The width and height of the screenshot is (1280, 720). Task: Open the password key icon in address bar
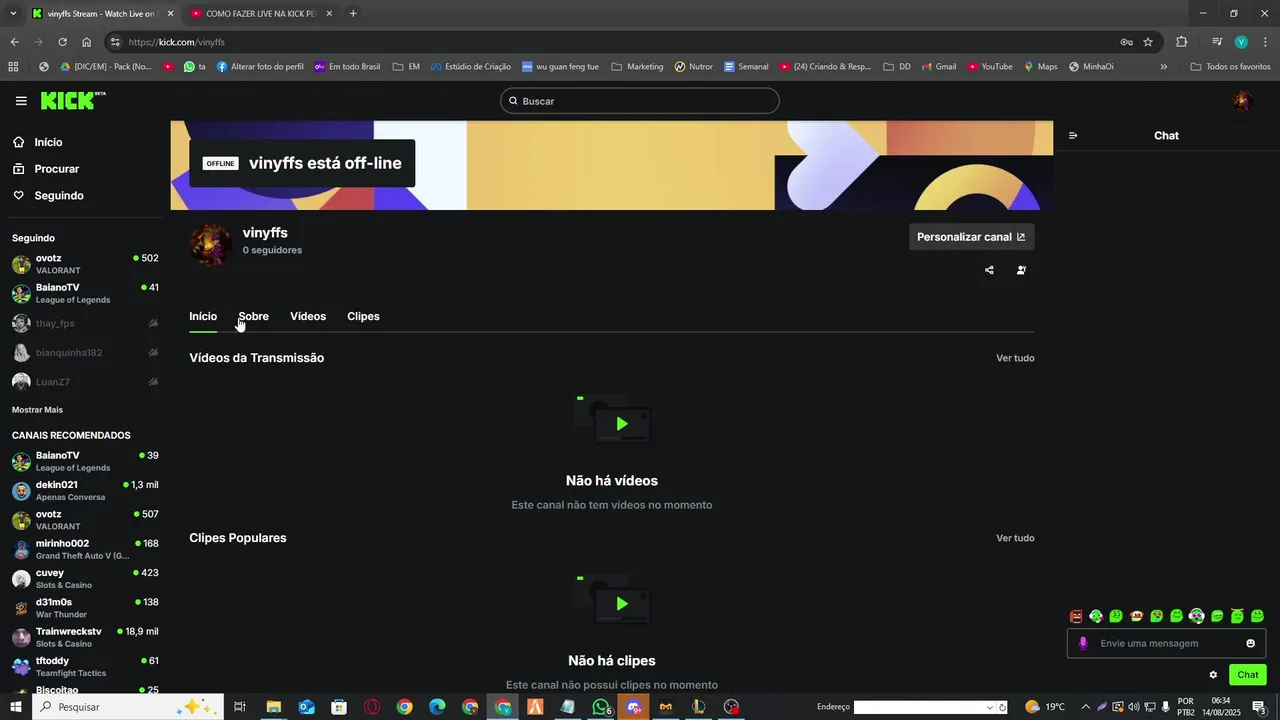(1126, 42)
